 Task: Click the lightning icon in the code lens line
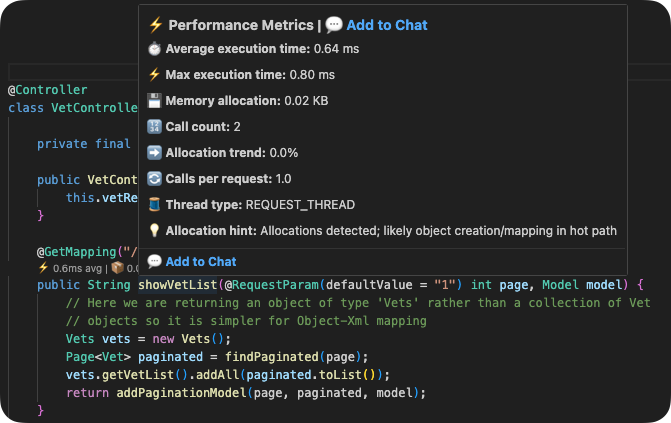click(x=43, y=268)
